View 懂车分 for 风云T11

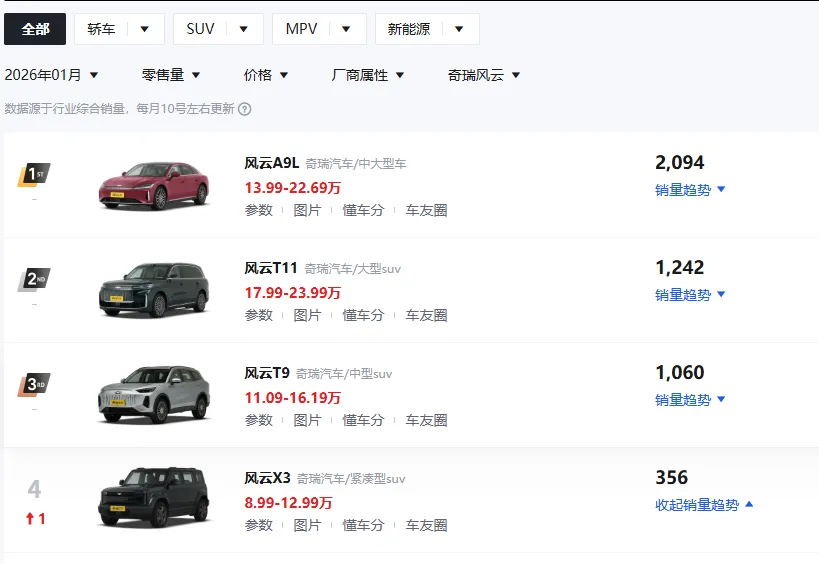363,315
